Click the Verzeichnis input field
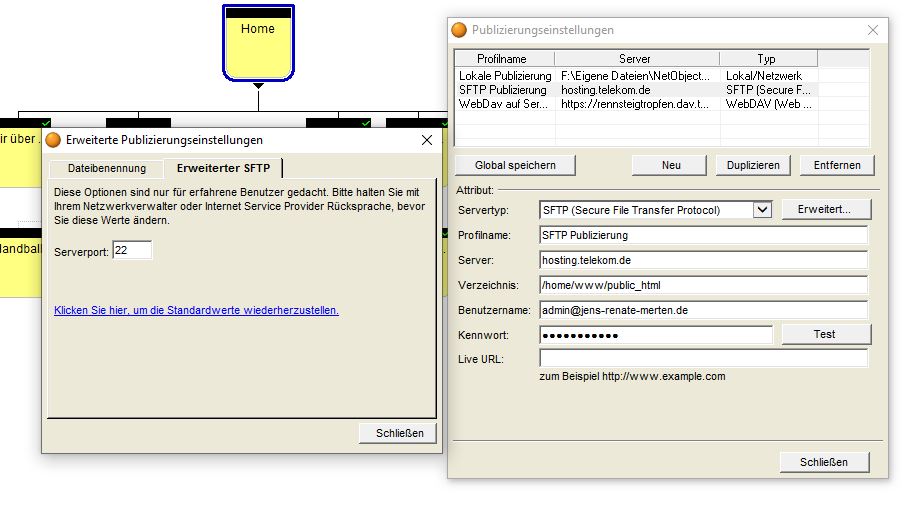 pyautogui.click(x=703, y=285)
